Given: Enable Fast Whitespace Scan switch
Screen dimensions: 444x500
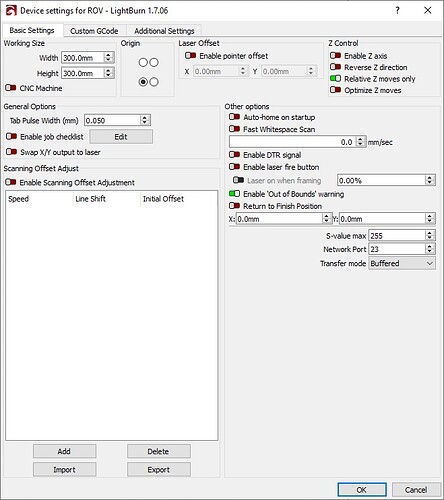Looking at the screenshot, I should (x=234, y=129).
